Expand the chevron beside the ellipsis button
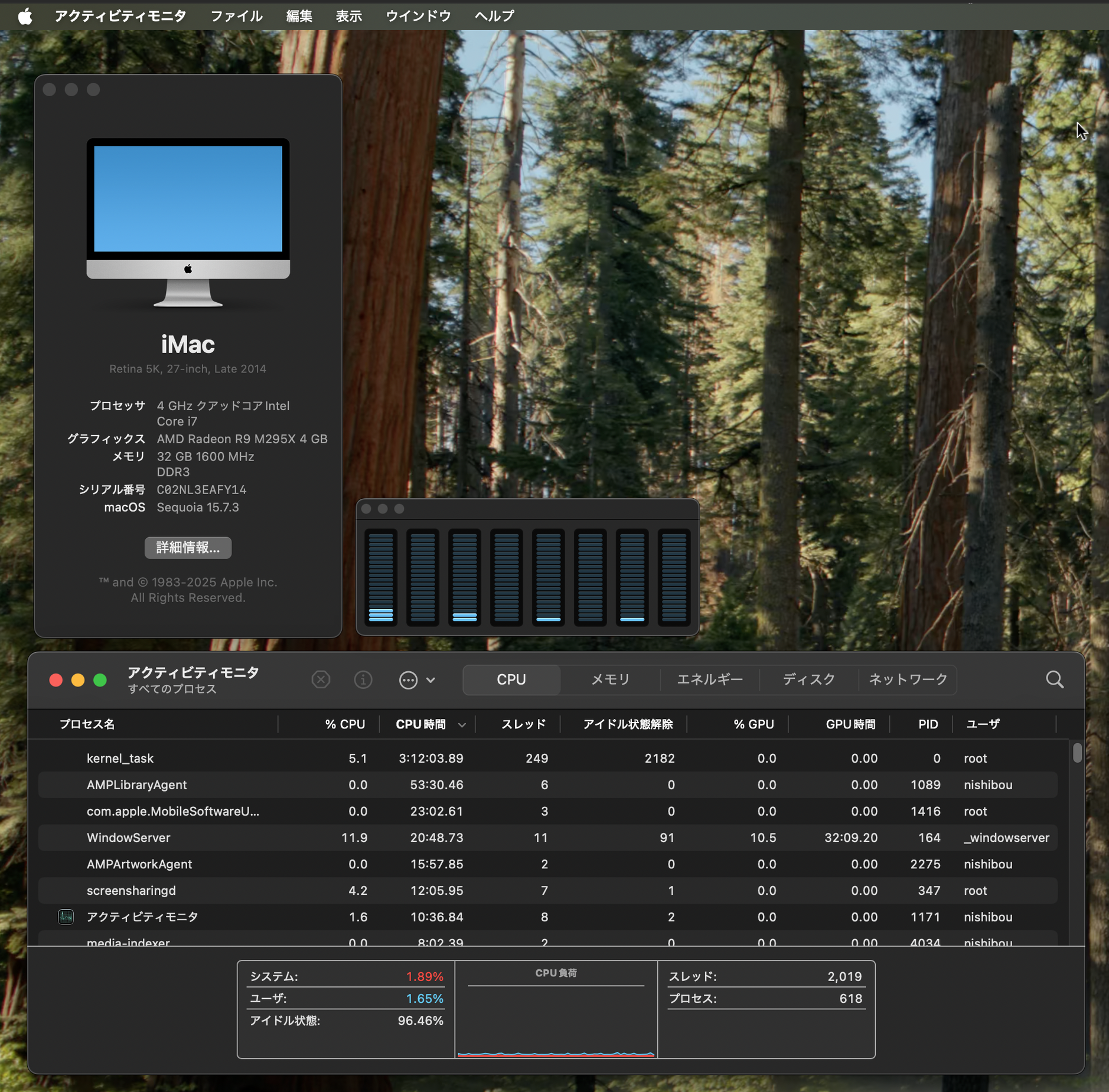Screen dimensions: 1109x1092 431,680
